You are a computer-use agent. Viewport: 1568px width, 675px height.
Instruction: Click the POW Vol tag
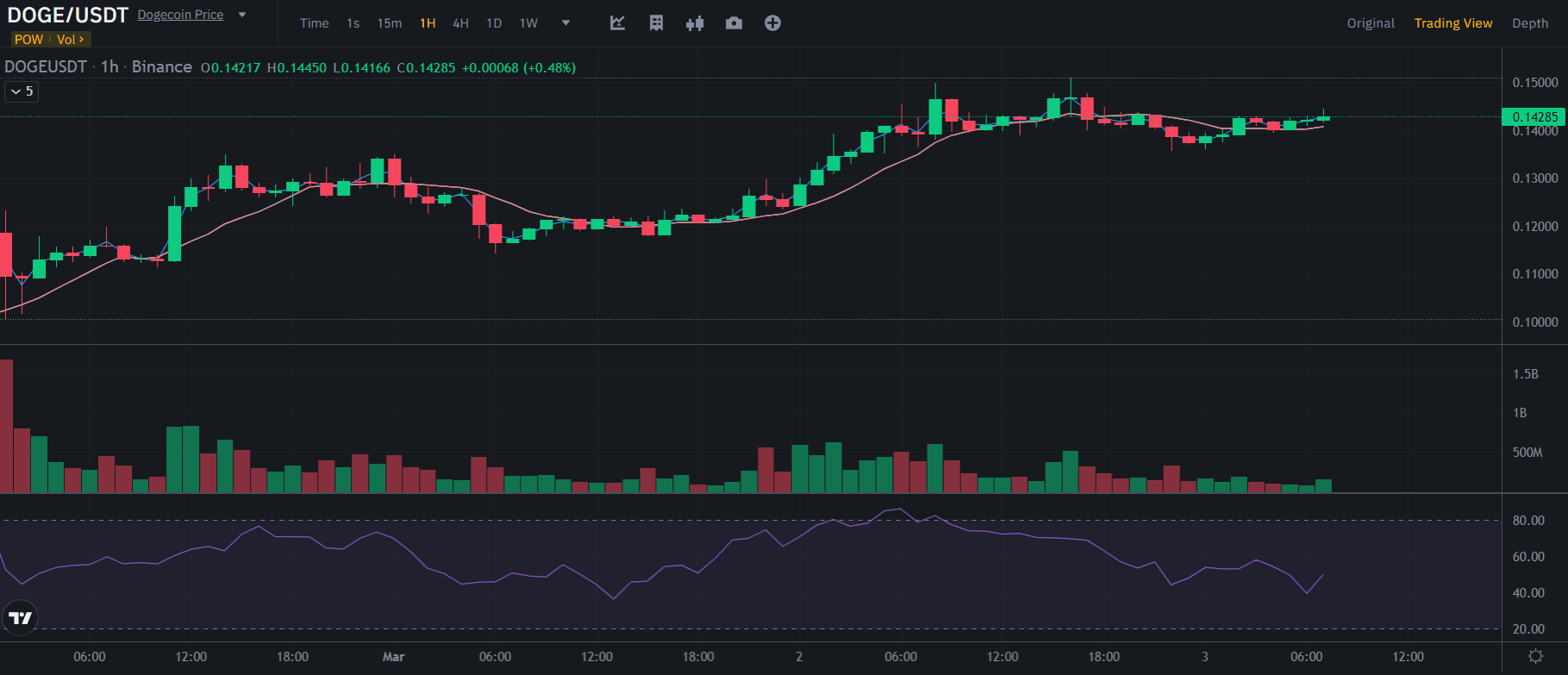pyautogui.click(x=49, y=40)
